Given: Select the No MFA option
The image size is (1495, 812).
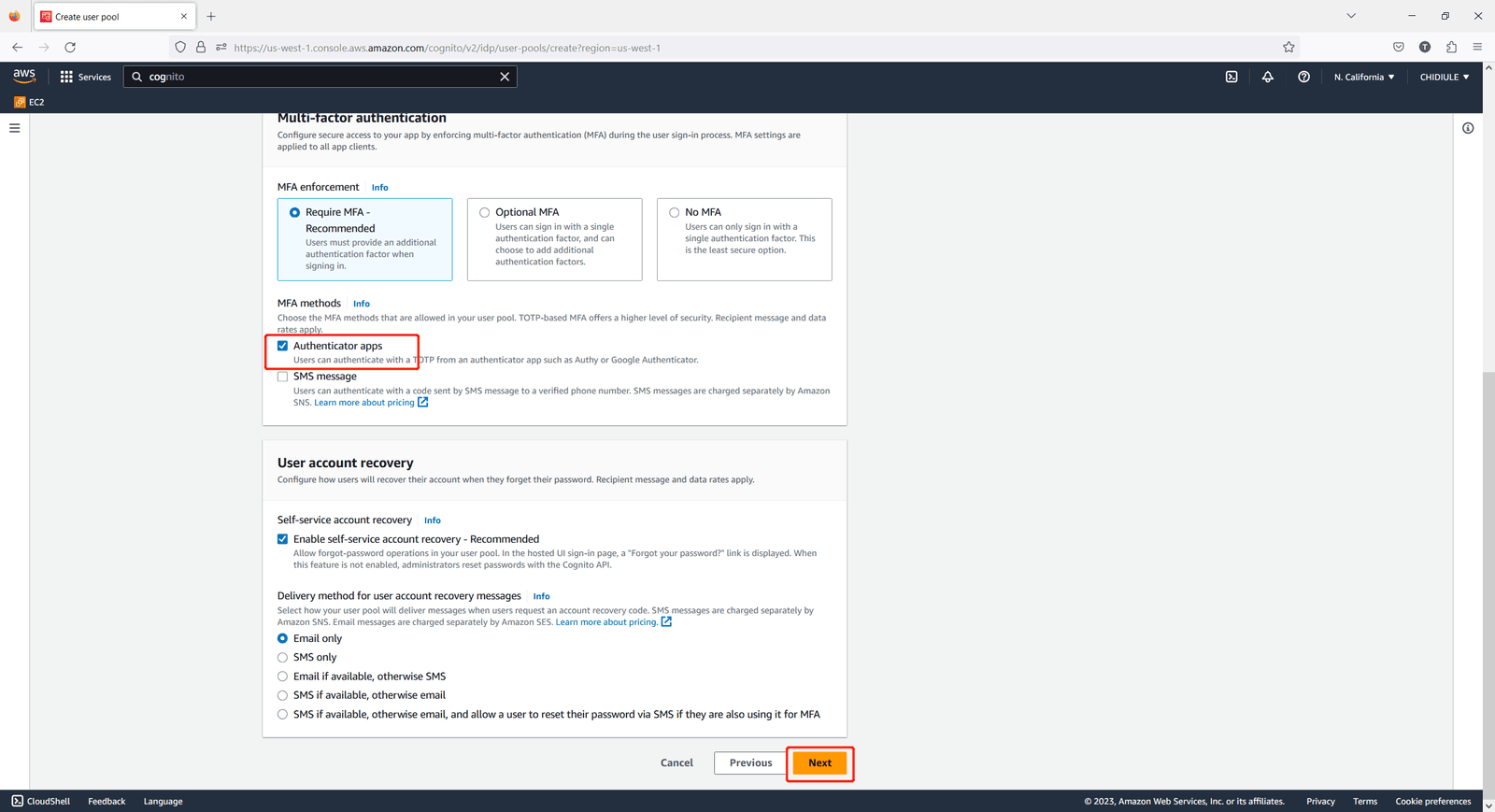Looking at the screenshot, I should pyautogui.click(x=744, y=239).
